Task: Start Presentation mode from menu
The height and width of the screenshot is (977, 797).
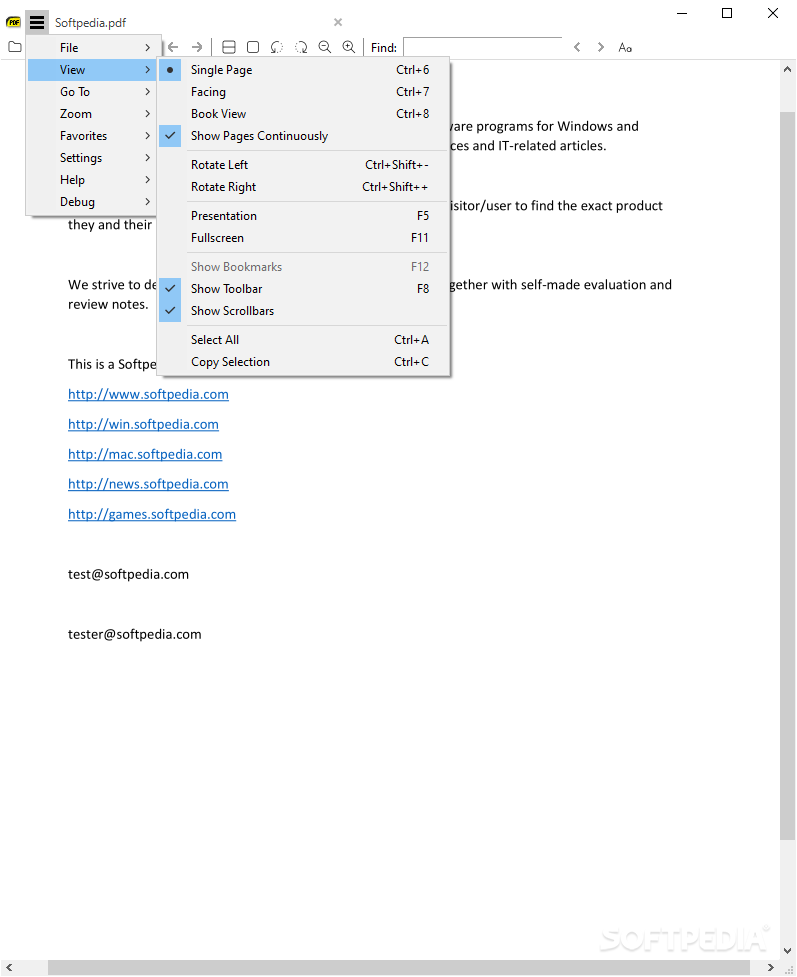Action: tap(303, 216)
